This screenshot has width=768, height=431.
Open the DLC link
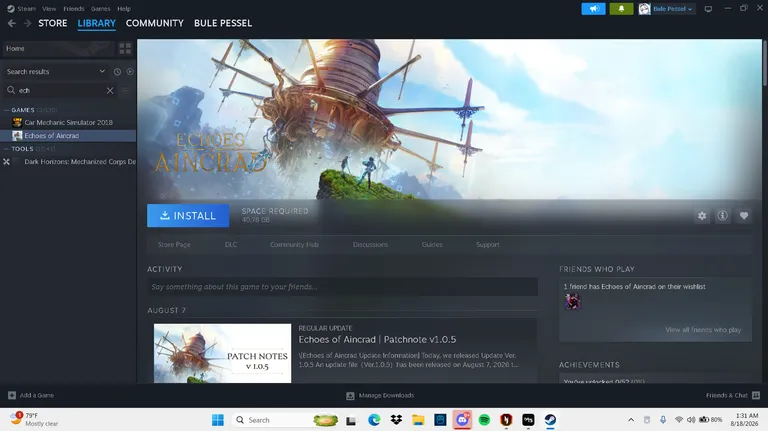point(231,244)
